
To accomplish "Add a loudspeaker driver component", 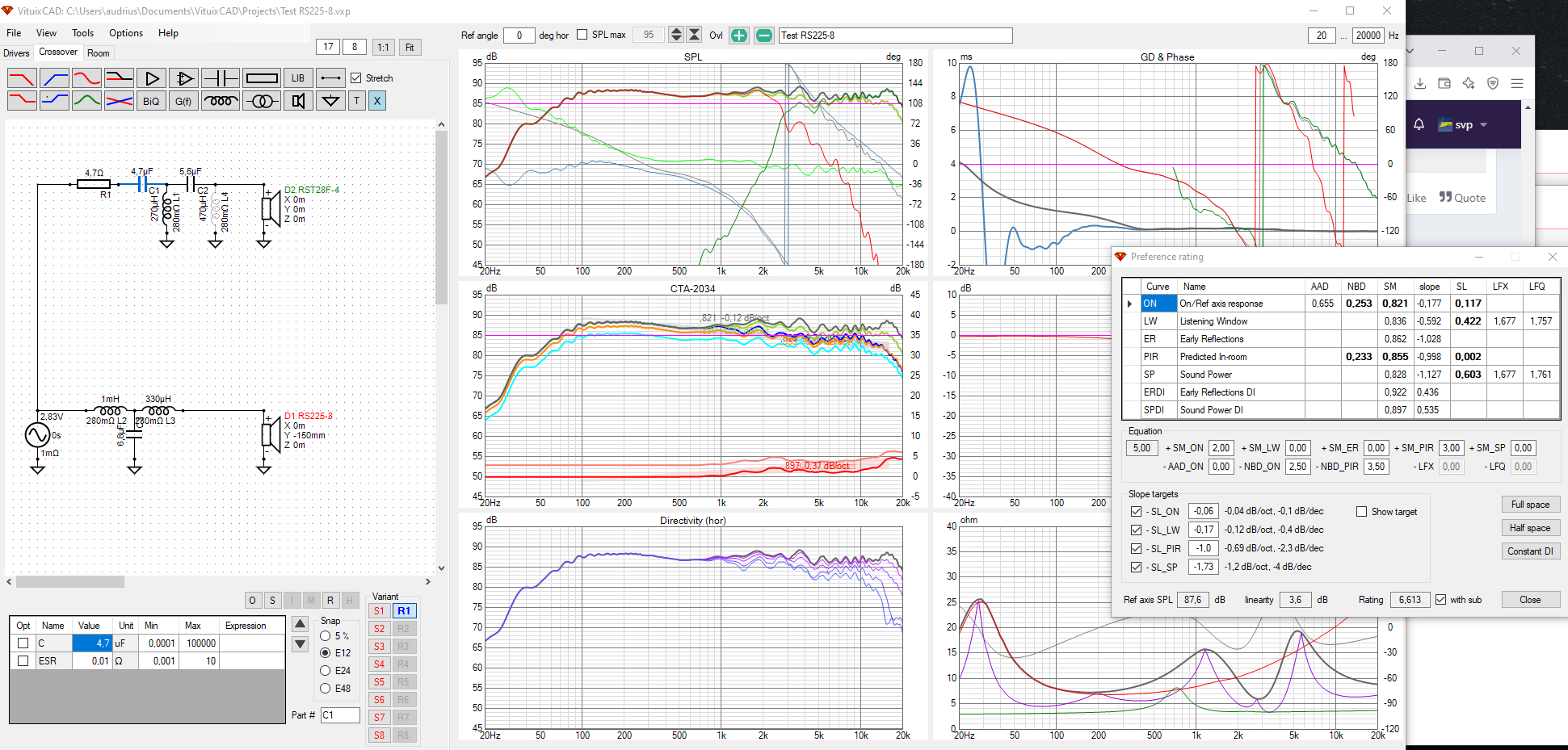I will click(298, 101).
